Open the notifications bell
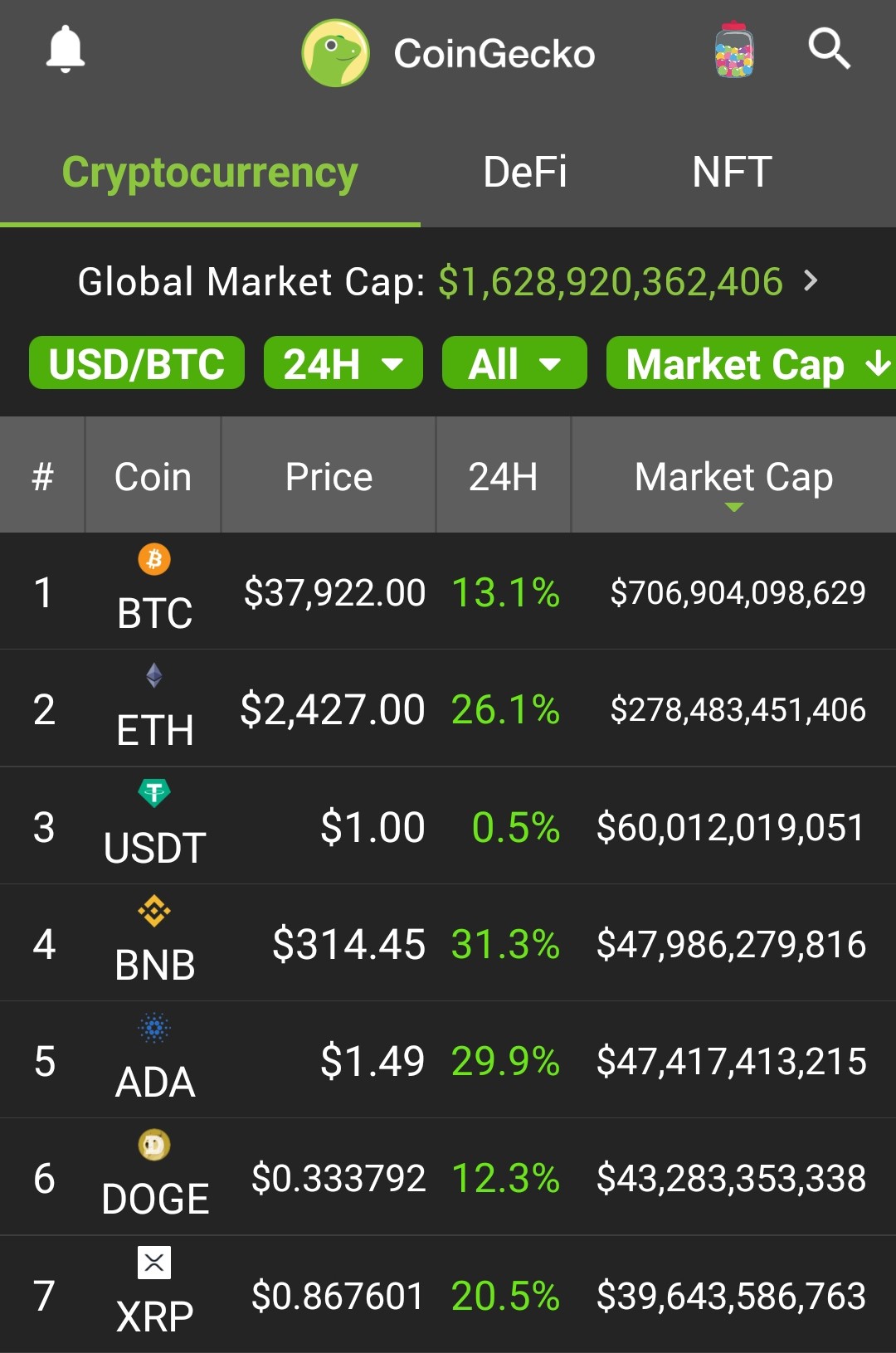 (x=65, y=49)
